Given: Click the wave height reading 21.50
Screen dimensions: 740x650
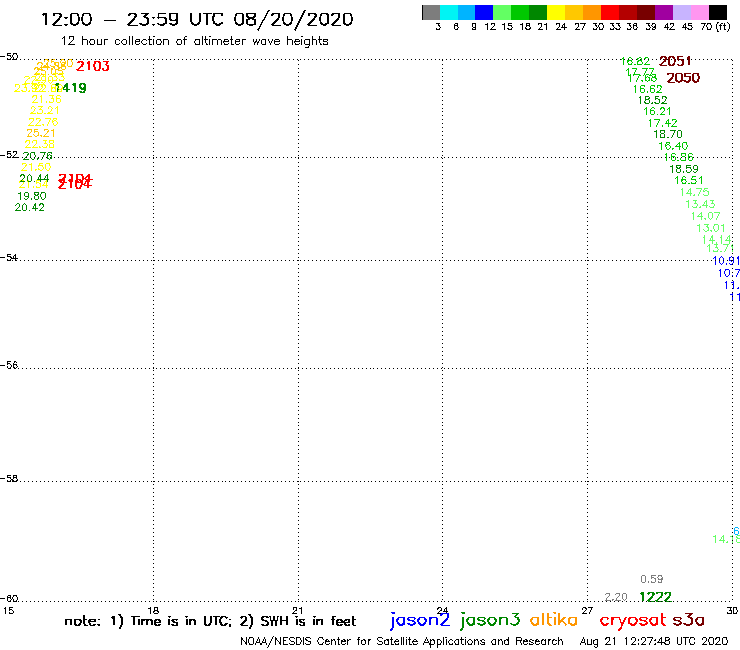Looking at the screenshot, I should point(36,167).
